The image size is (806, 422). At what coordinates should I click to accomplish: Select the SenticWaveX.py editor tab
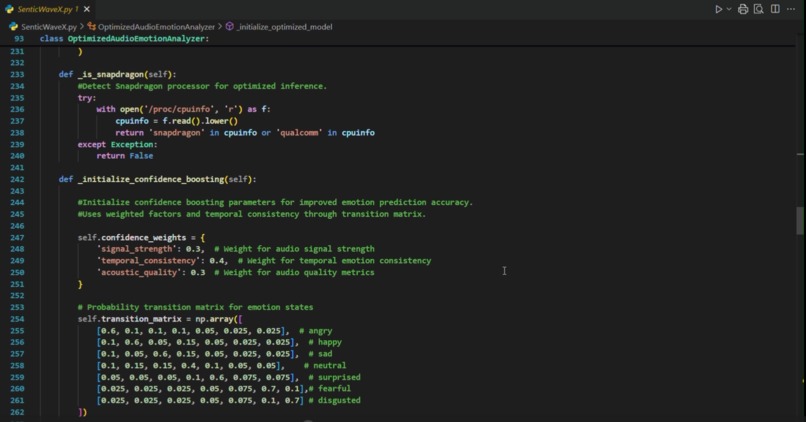47,9
